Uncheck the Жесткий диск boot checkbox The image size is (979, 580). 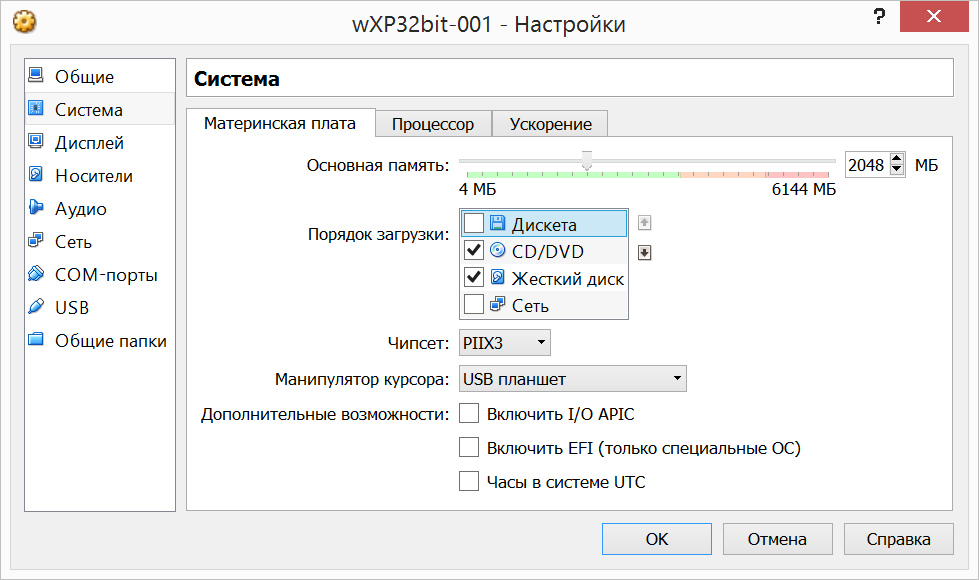[474, 277]
